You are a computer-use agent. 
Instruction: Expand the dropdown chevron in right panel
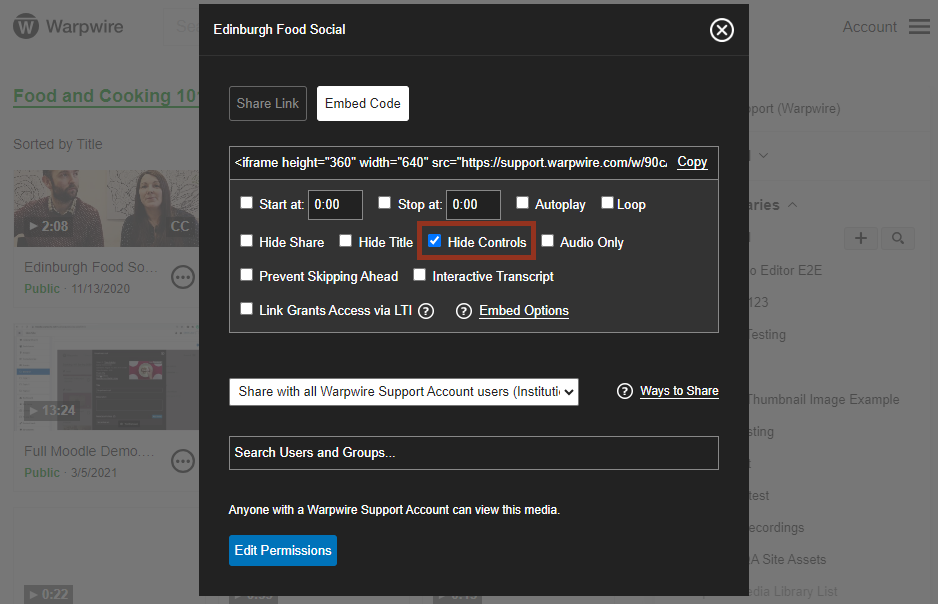763,155
